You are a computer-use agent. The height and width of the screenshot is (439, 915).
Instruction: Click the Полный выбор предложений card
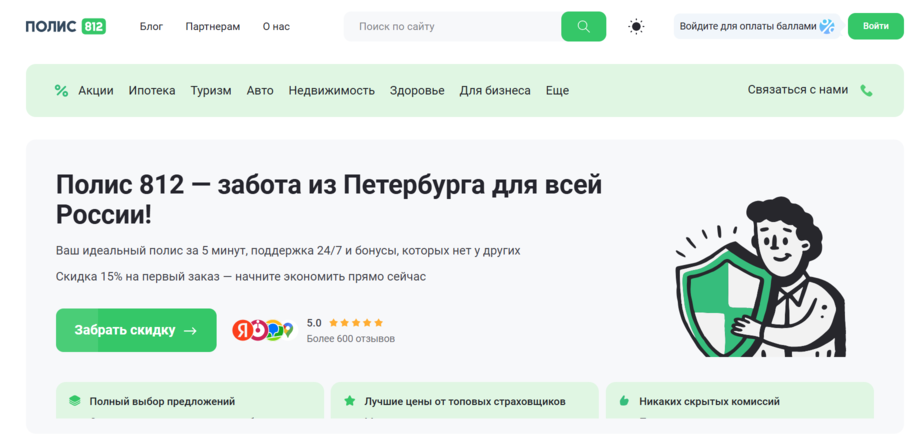(x=190, y=400)
